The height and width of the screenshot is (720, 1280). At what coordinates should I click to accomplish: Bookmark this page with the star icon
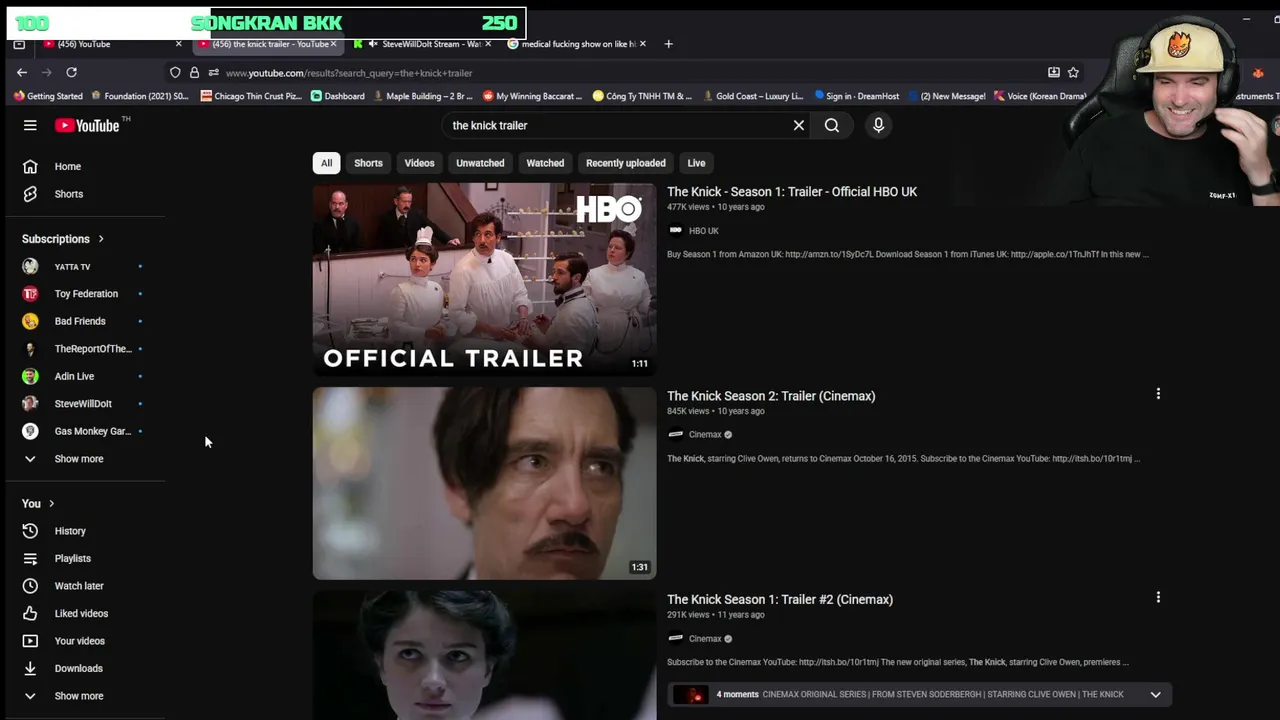(x=1073, y=72)
